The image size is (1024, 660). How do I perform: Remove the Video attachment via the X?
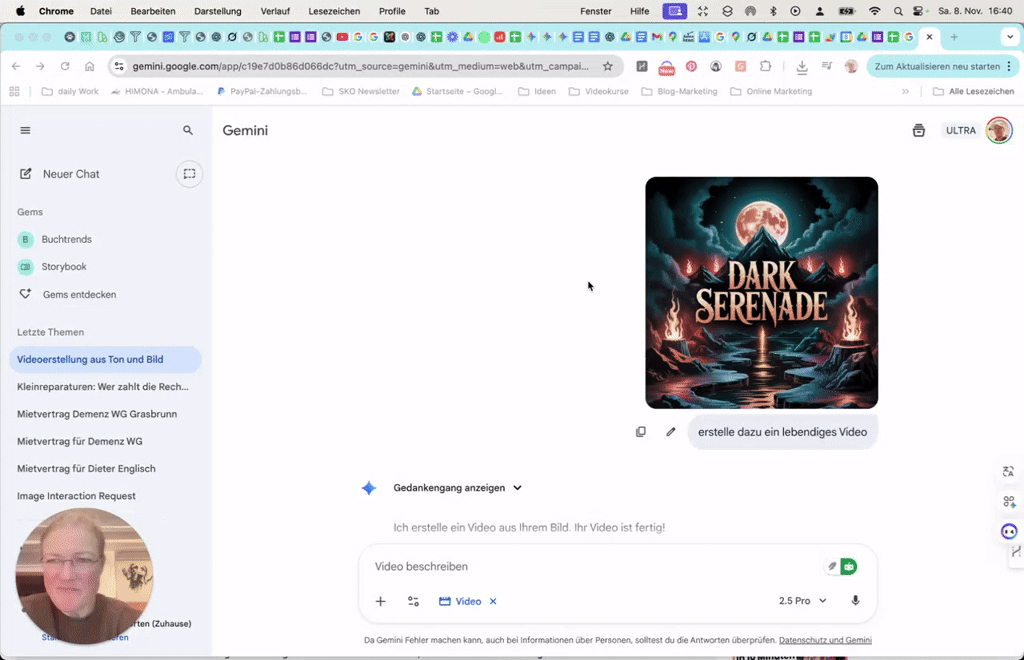coord(492,601)
